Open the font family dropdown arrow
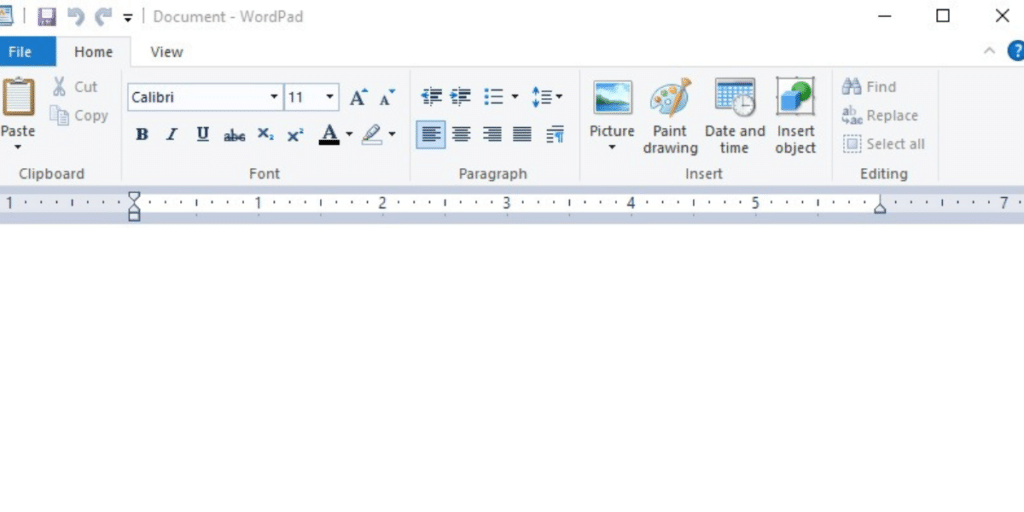Image resolution: width=1024 pixels, height=512 pixels. [x=274, y=97]
